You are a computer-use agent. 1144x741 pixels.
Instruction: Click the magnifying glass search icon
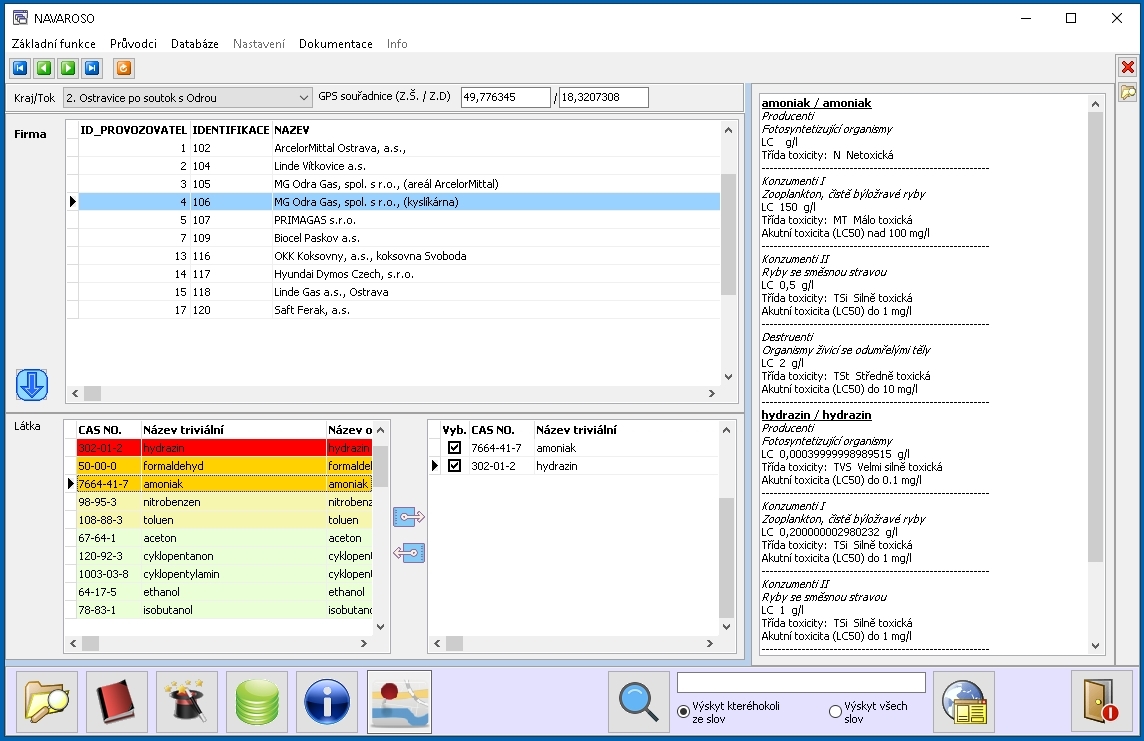click(638, 701)
